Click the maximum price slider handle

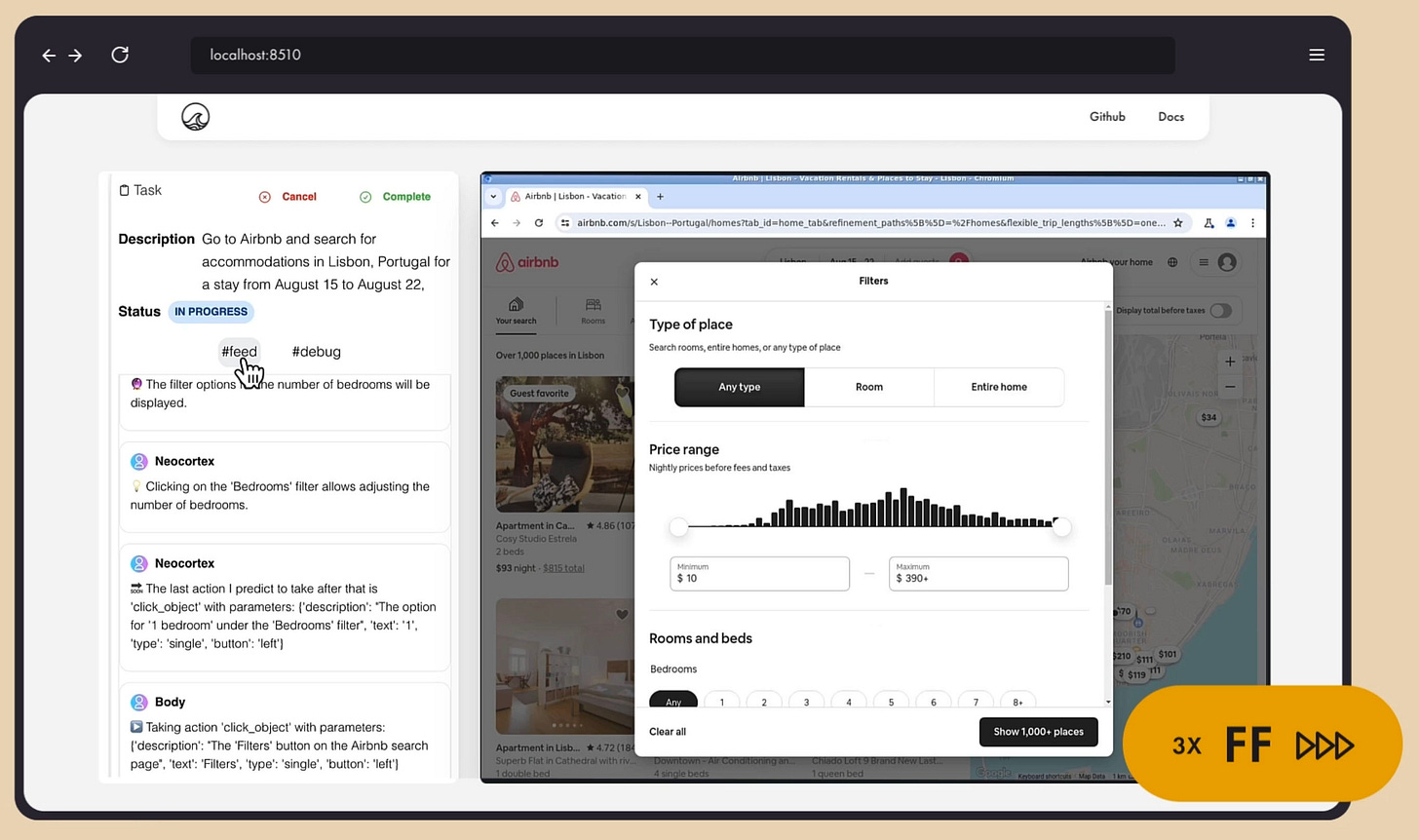(1061, 527)
